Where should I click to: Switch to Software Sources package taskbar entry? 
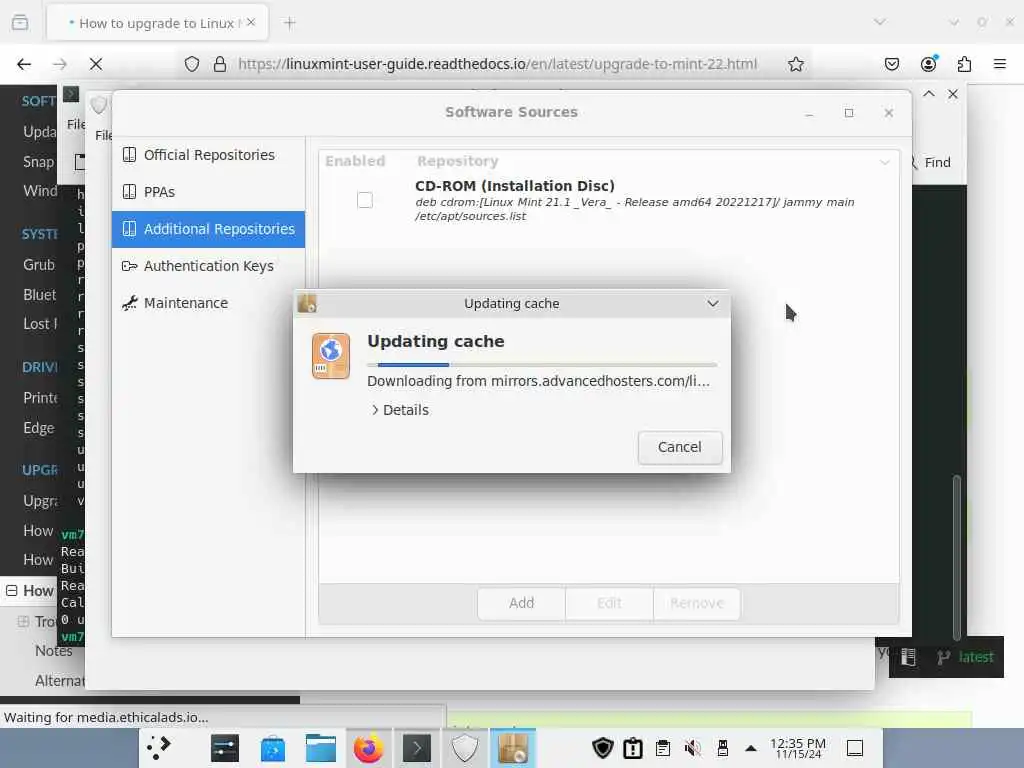tap(513, 748)
